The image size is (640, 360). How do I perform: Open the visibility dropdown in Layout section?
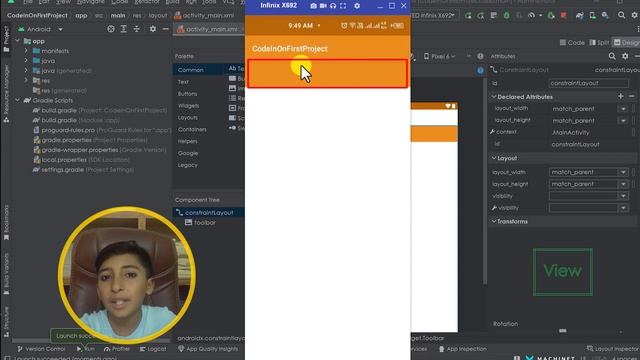[623, 196]
